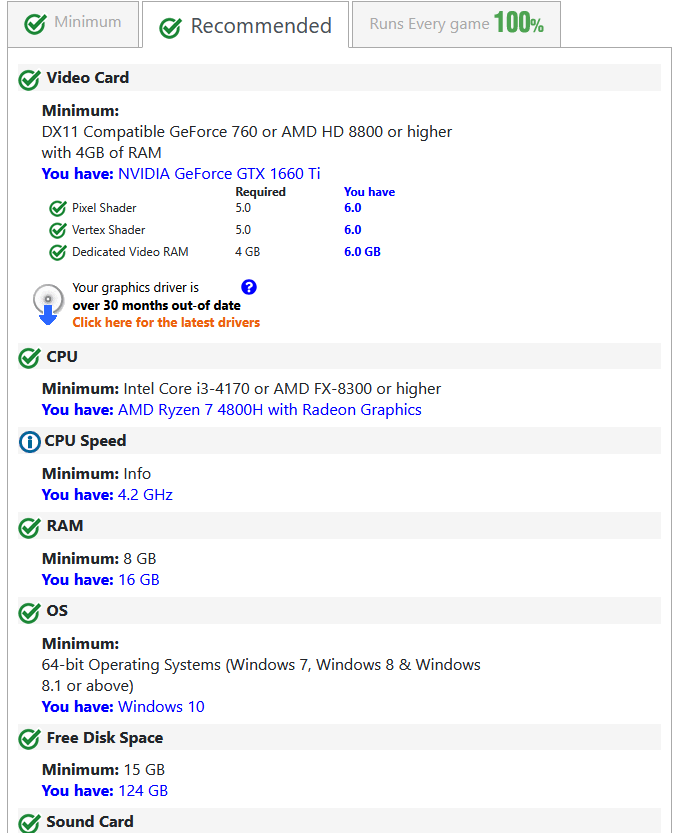Click the Dedicated Video RAM label
The image size is (679, 833).
point(130,251)
